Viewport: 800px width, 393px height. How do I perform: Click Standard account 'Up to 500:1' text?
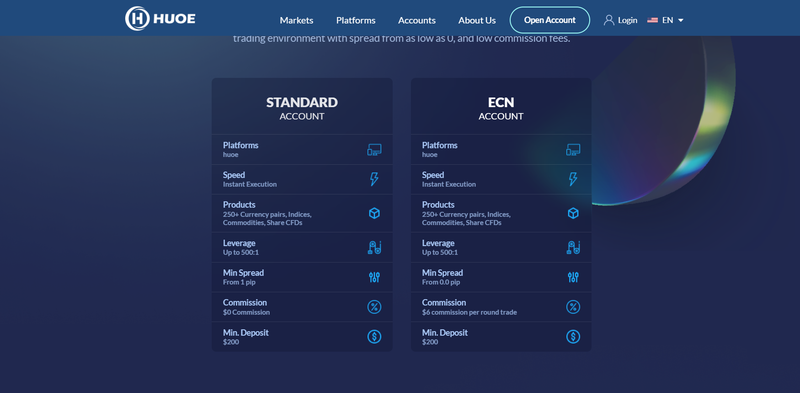pos(241,253)
